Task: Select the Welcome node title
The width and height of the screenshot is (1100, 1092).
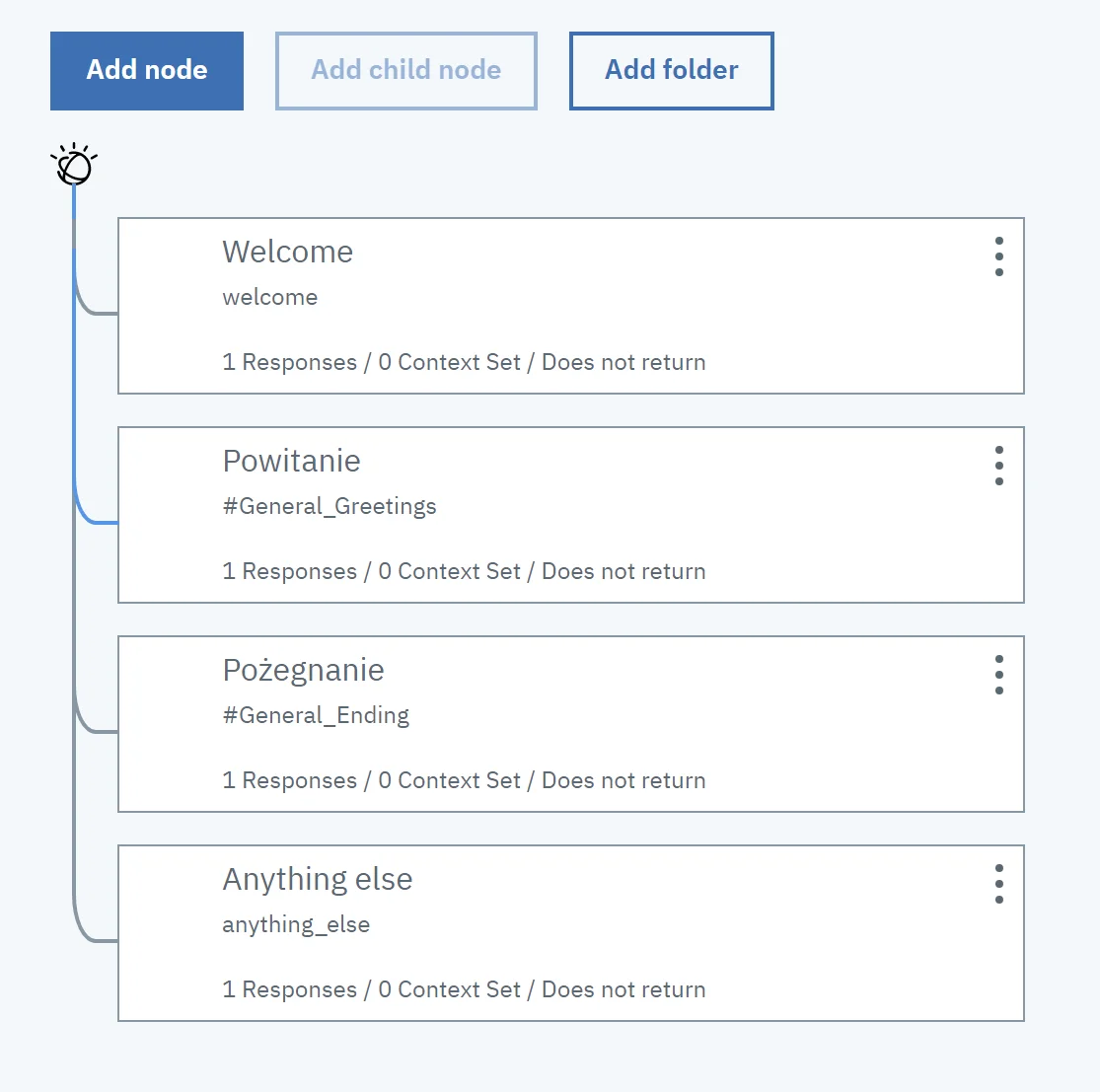Action: click(288, 252)
